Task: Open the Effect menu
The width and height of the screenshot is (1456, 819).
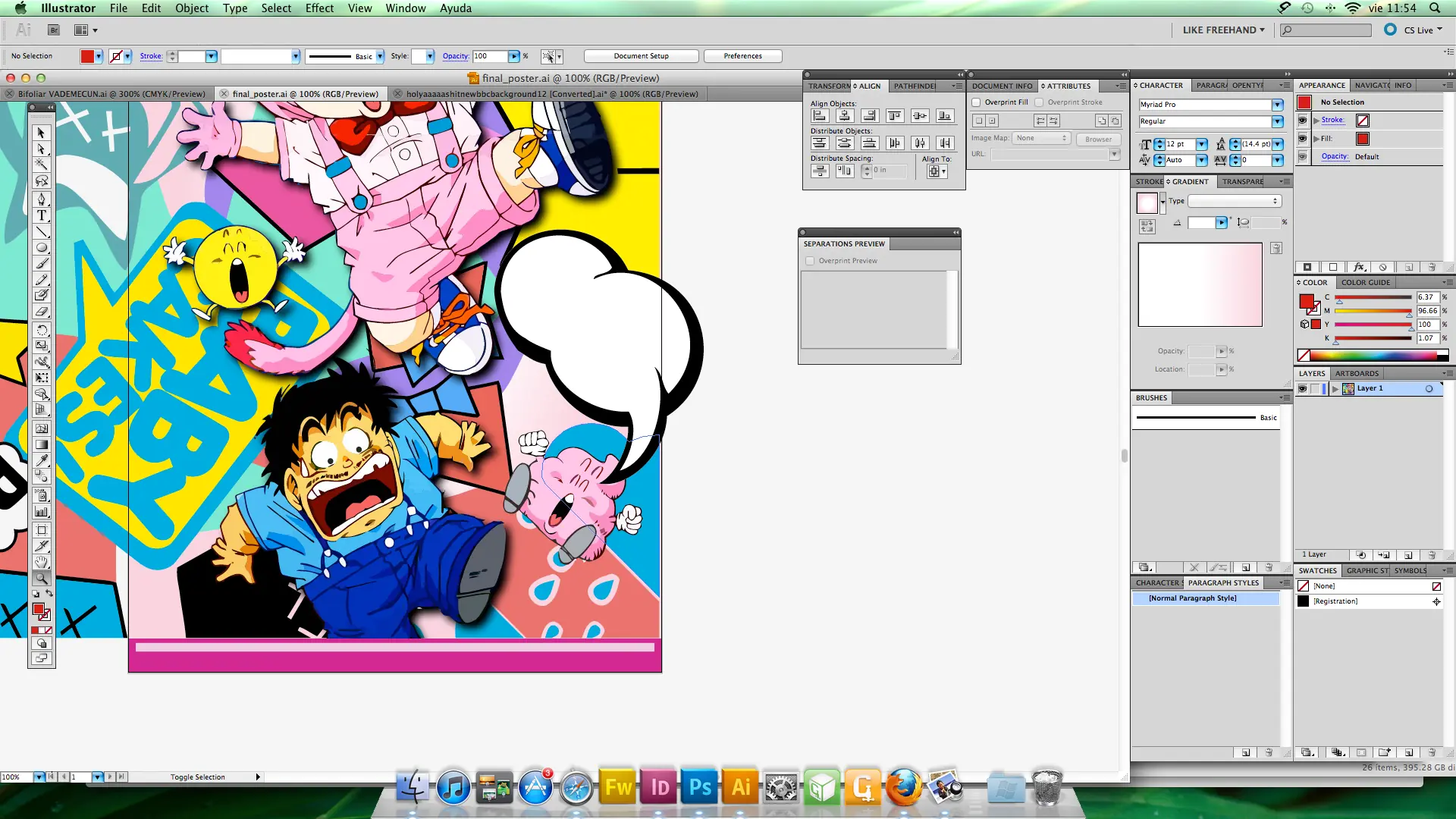Action: (x=319, y=8)
